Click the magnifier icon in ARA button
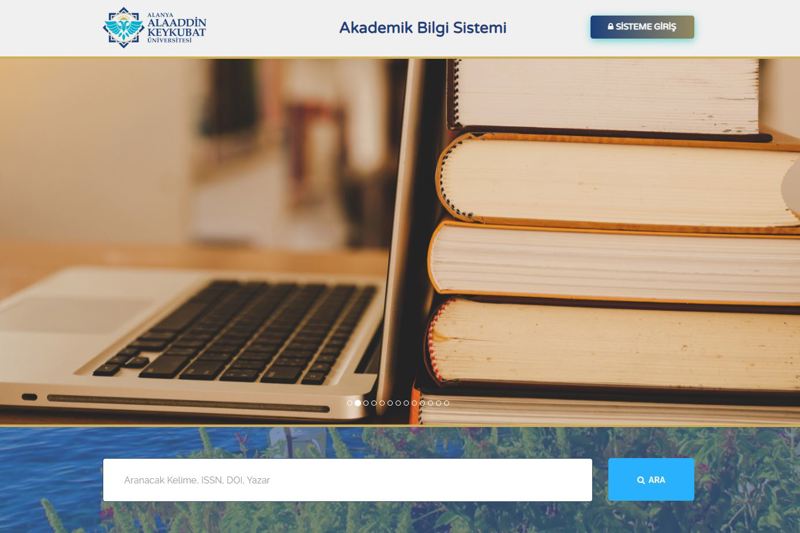The image size is (800, 533). (641, 480)
